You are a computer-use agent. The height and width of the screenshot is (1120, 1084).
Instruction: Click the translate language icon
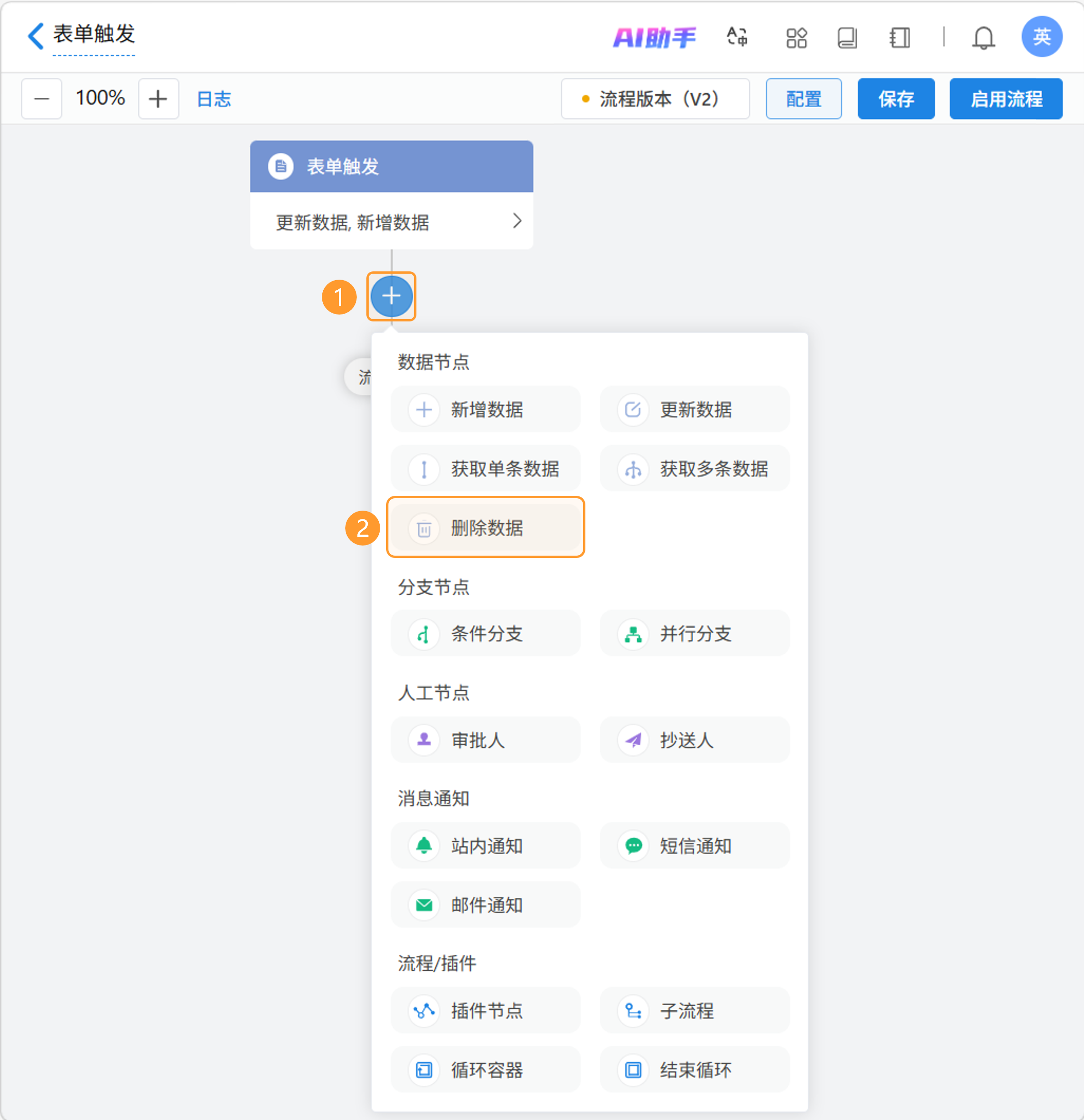pos(736,38)
